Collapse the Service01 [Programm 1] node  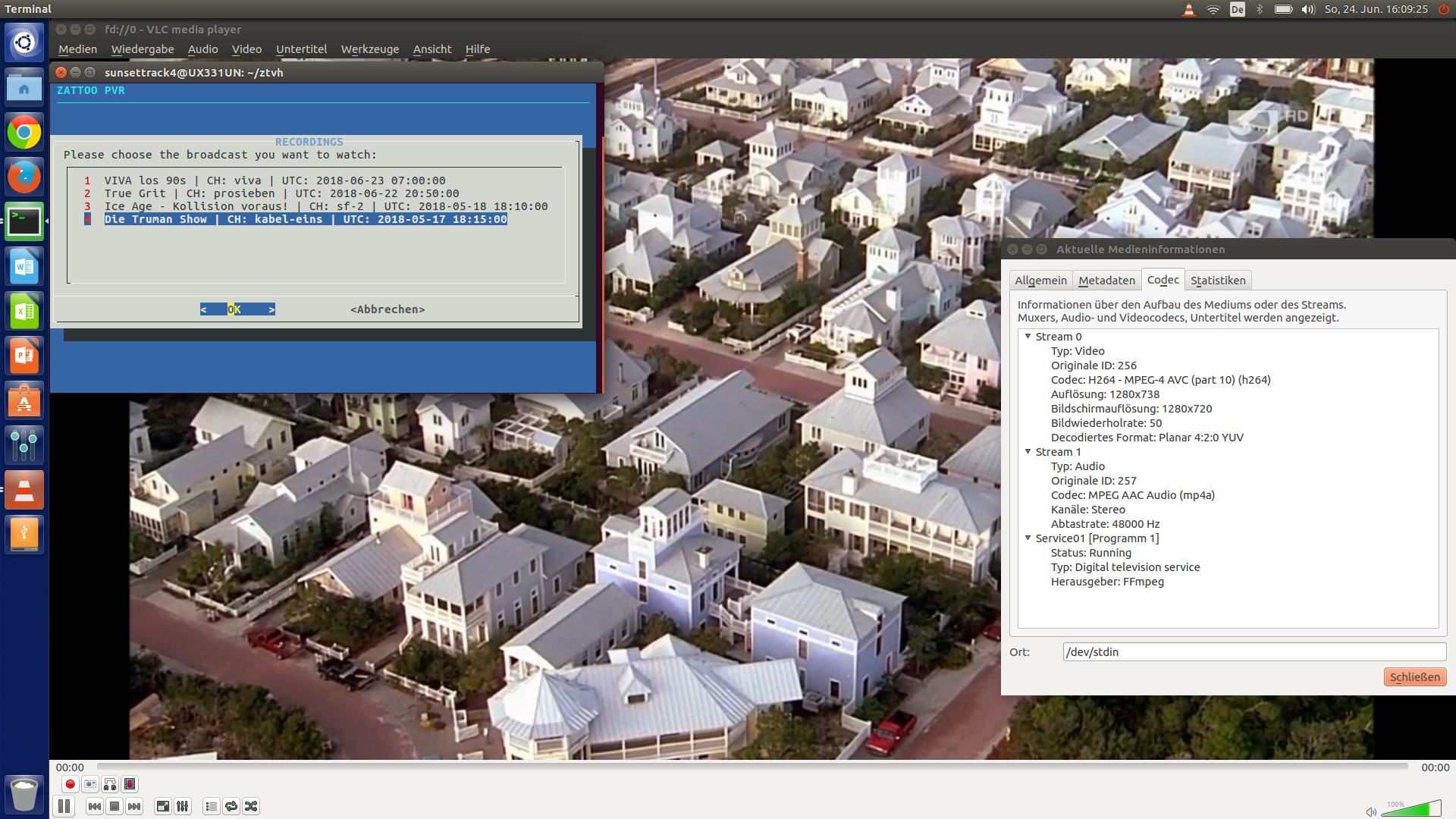point(1028,538)
